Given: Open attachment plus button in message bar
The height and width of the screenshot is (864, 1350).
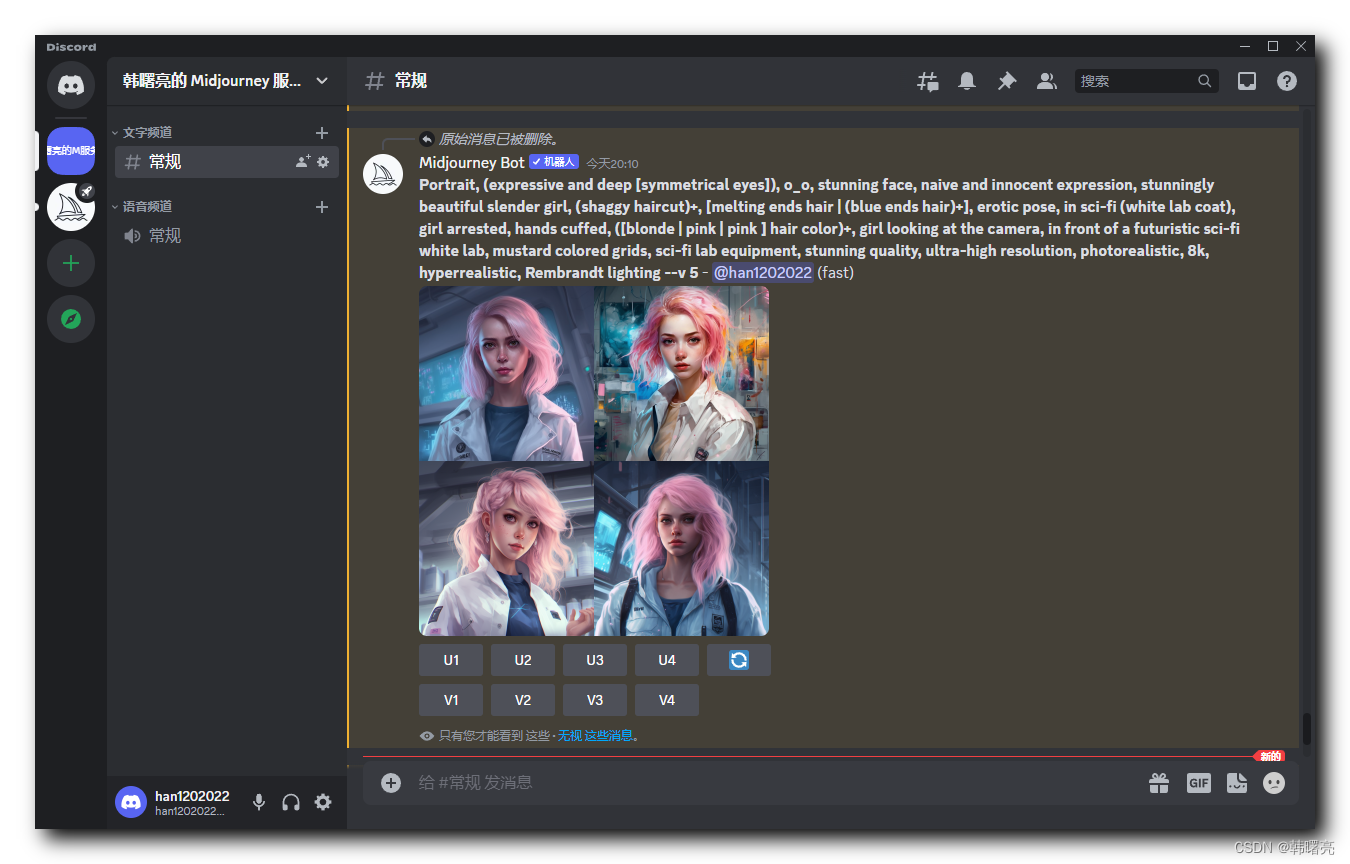Looking at the screenshot, I should point(391,783).
